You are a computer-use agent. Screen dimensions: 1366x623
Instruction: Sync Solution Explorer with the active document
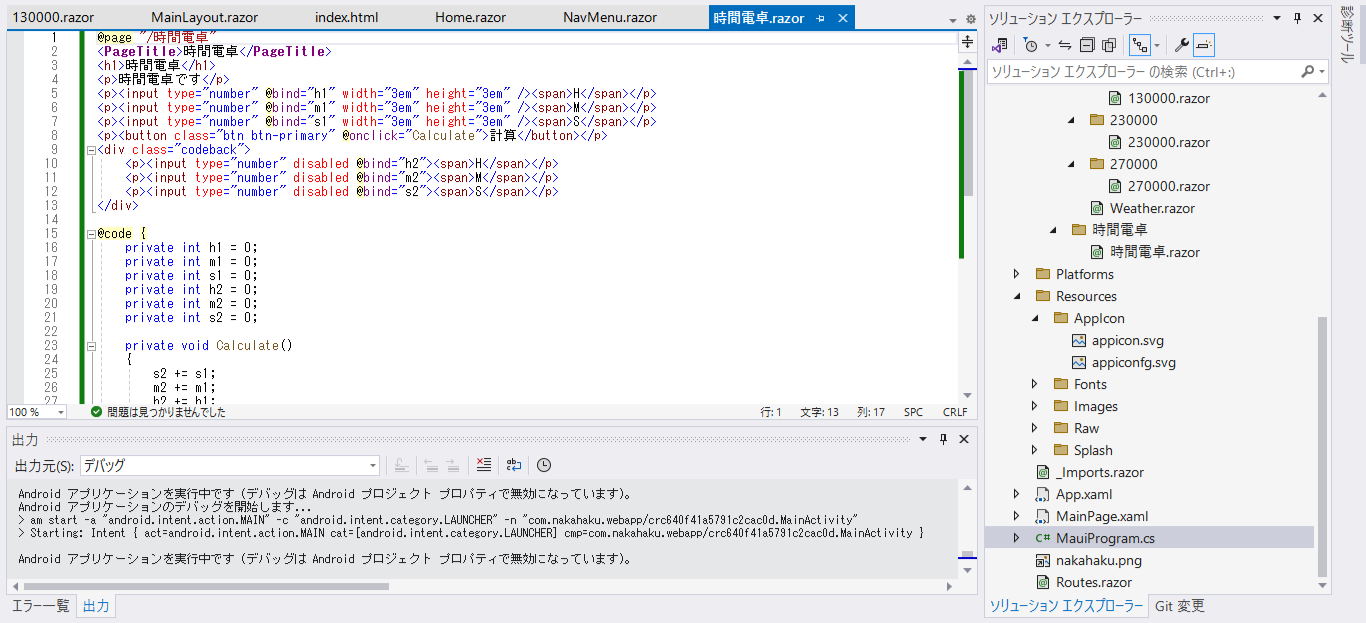[1065, 45]
